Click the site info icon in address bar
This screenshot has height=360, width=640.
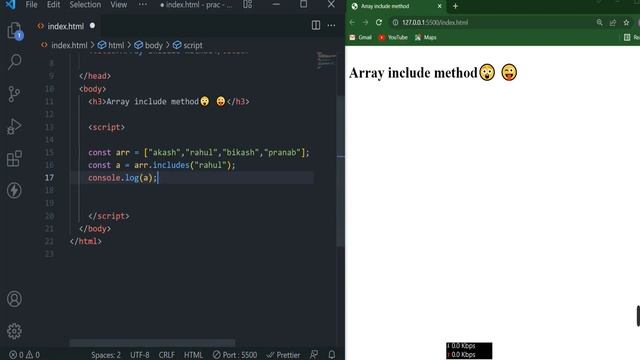(x=395, y=22)
